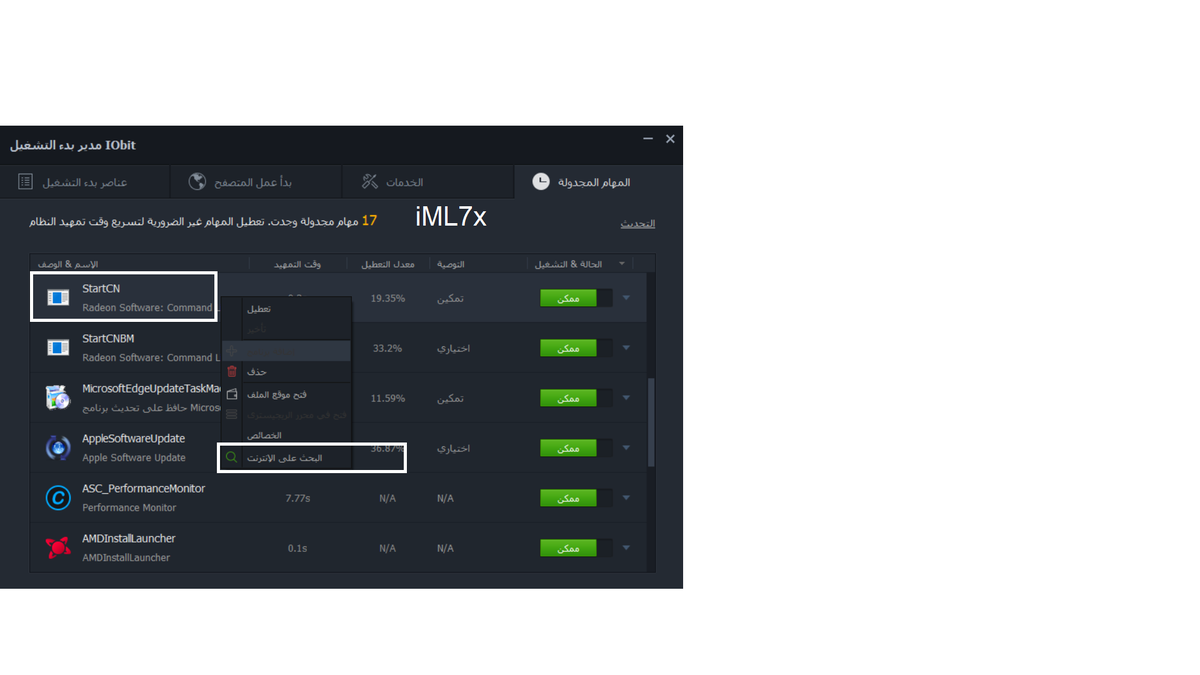Choose الخصائص from the context menu
1200x675 pixels.
[286, 436]
